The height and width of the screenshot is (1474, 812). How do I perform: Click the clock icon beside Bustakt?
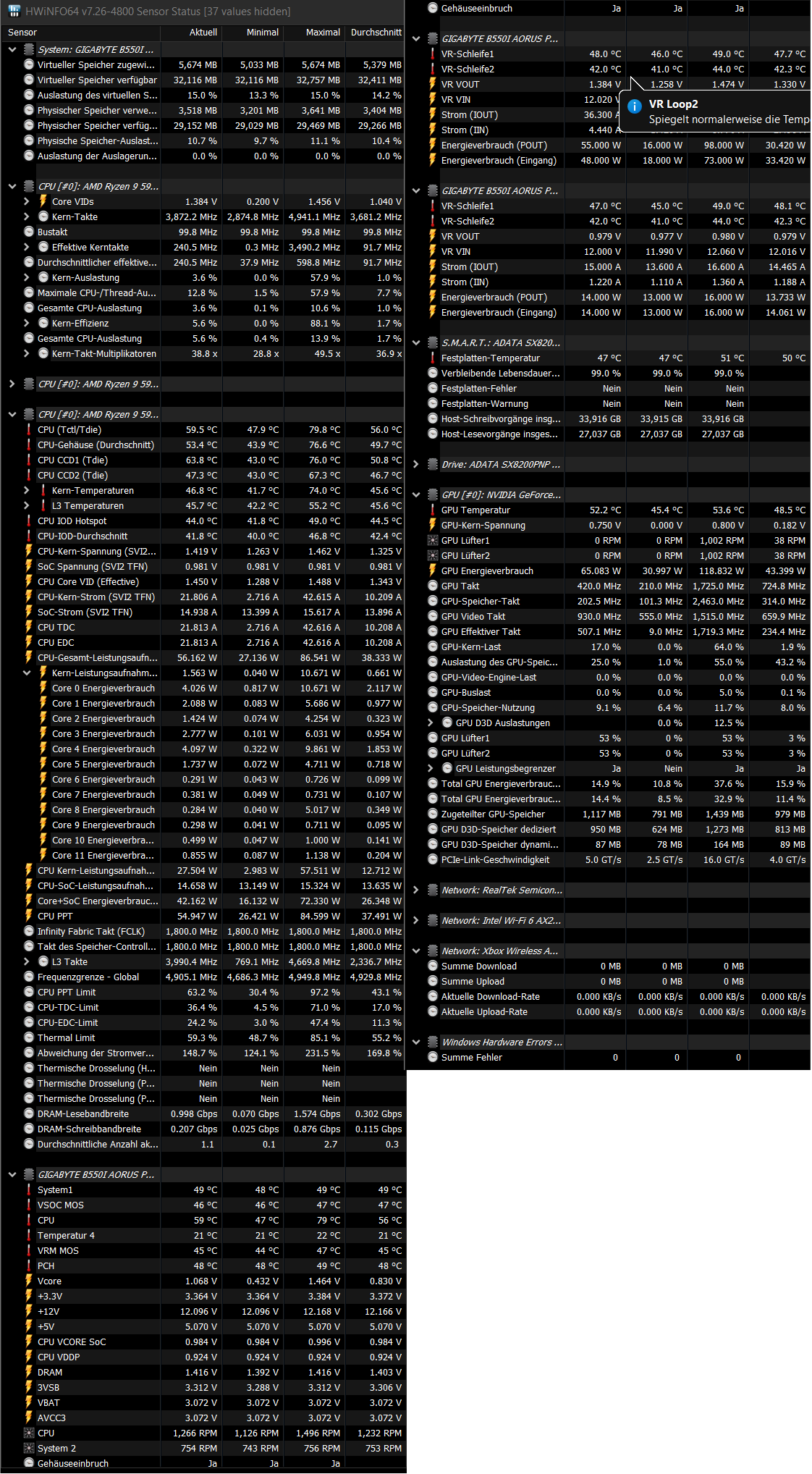(x=29, y=232)
